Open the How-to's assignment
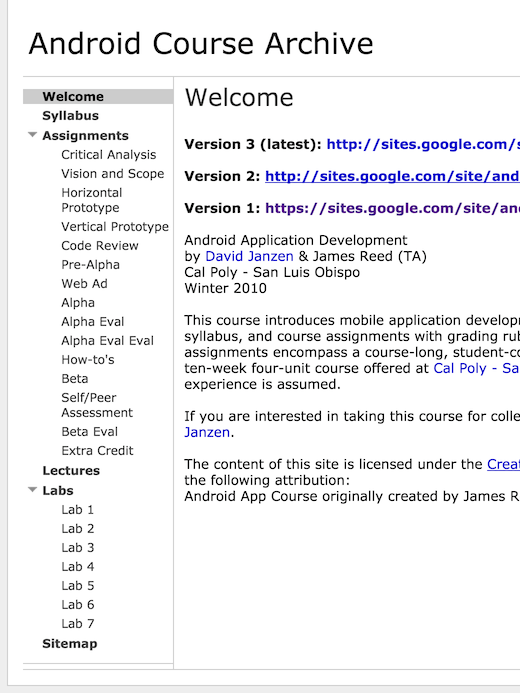Screen dimensions: 520x693 (88, 360)
